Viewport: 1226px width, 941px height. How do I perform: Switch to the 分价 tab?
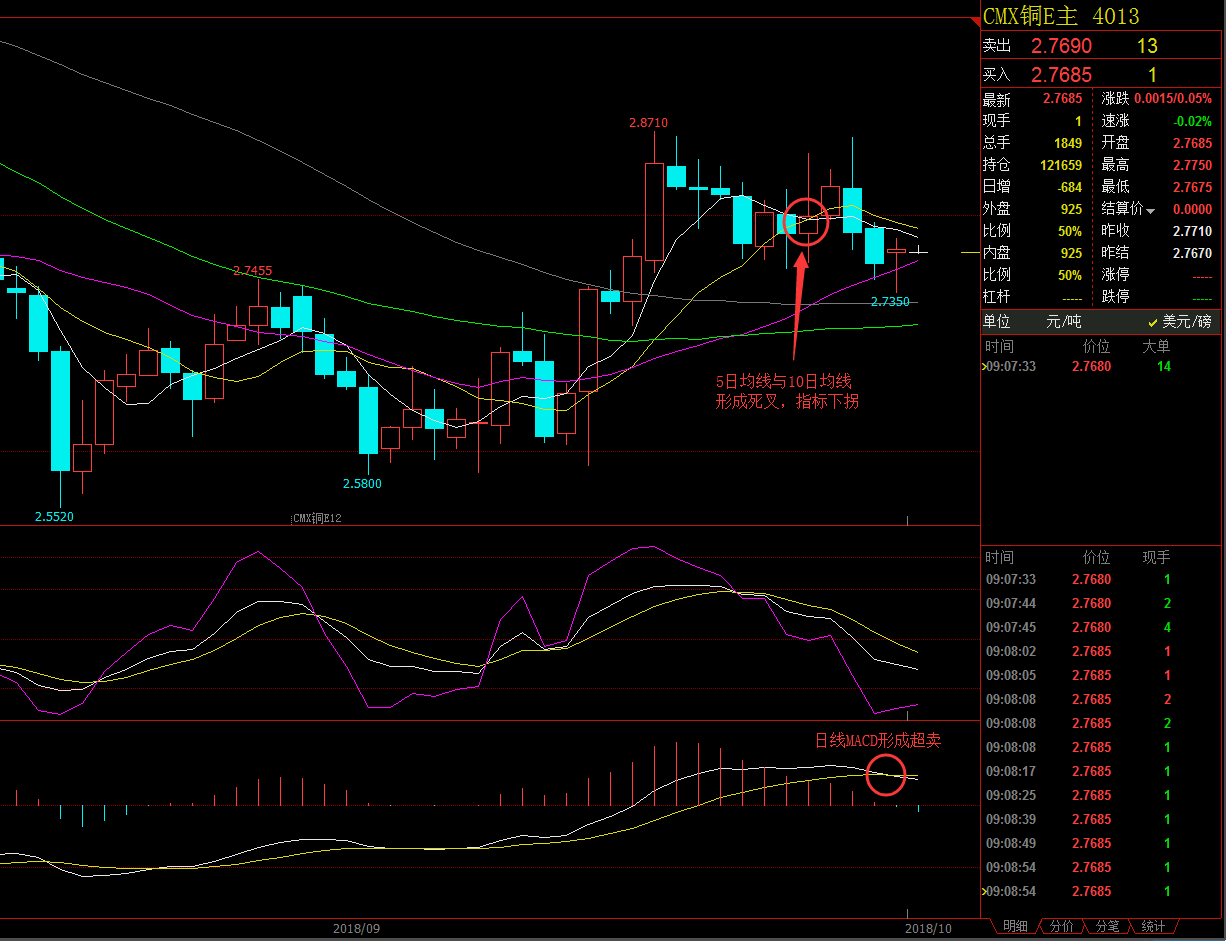(x=1062, y=927)
